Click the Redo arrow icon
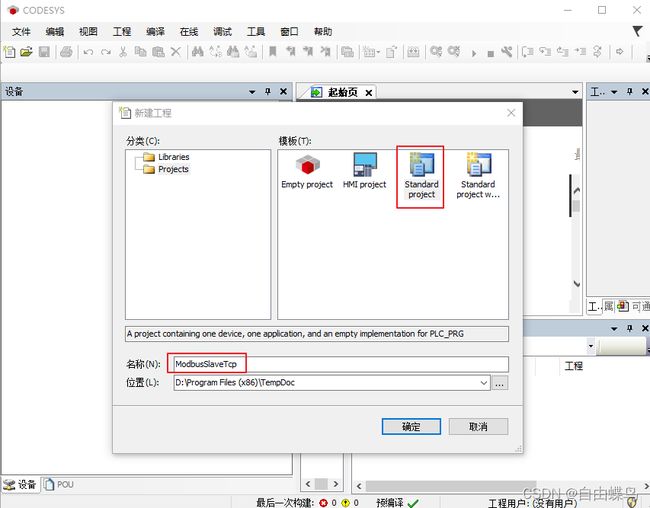This screenshot has height=508, width=650. (x=106, y=52)
